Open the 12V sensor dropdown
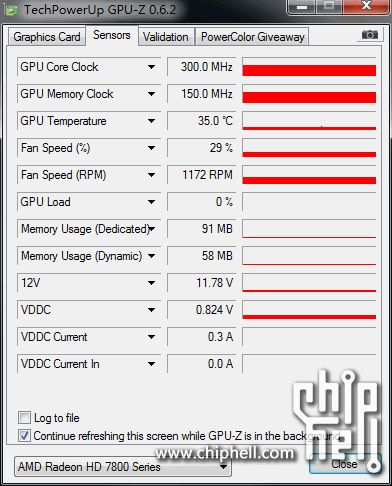Screen dimensions: 392x486 pos(151,283)
